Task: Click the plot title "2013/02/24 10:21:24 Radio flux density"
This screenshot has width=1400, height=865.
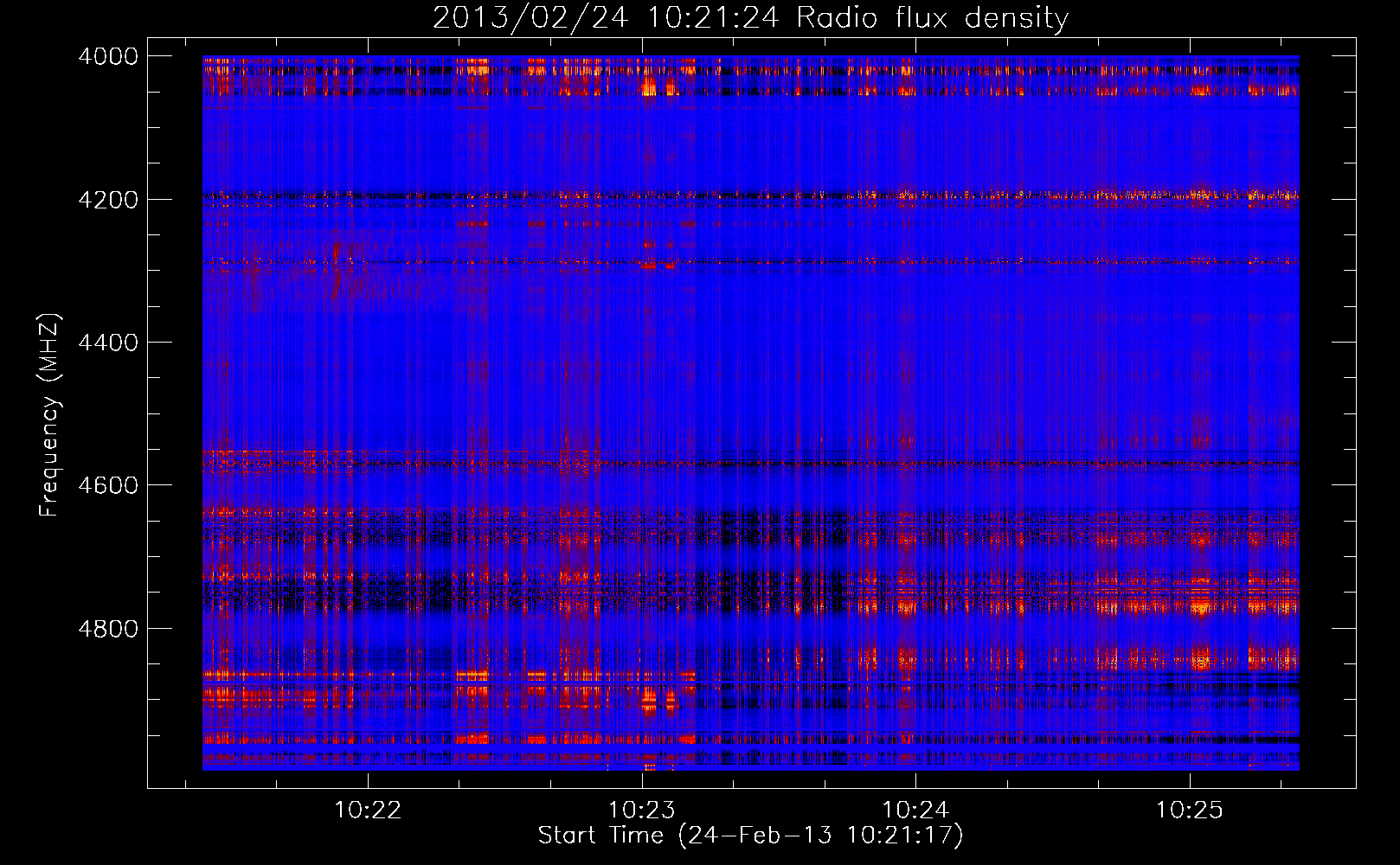Action: tap(750, 17)
